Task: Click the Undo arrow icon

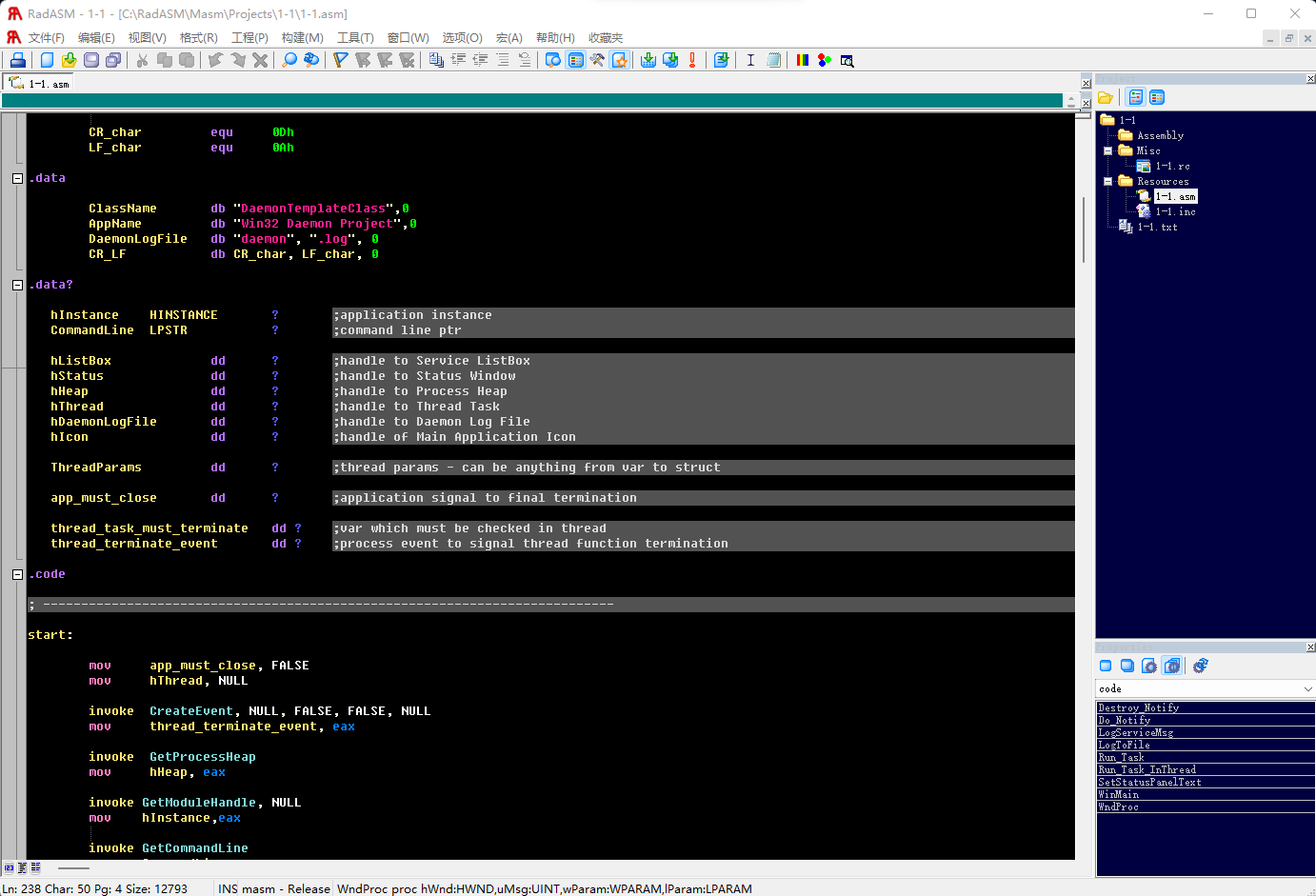Action: 215,60
